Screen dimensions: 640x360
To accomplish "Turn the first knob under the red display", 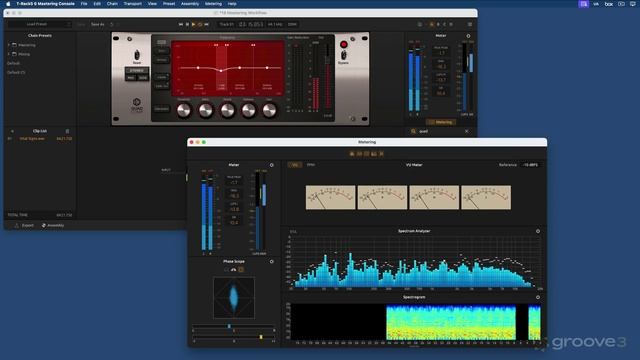I will (x=184, y=110).
